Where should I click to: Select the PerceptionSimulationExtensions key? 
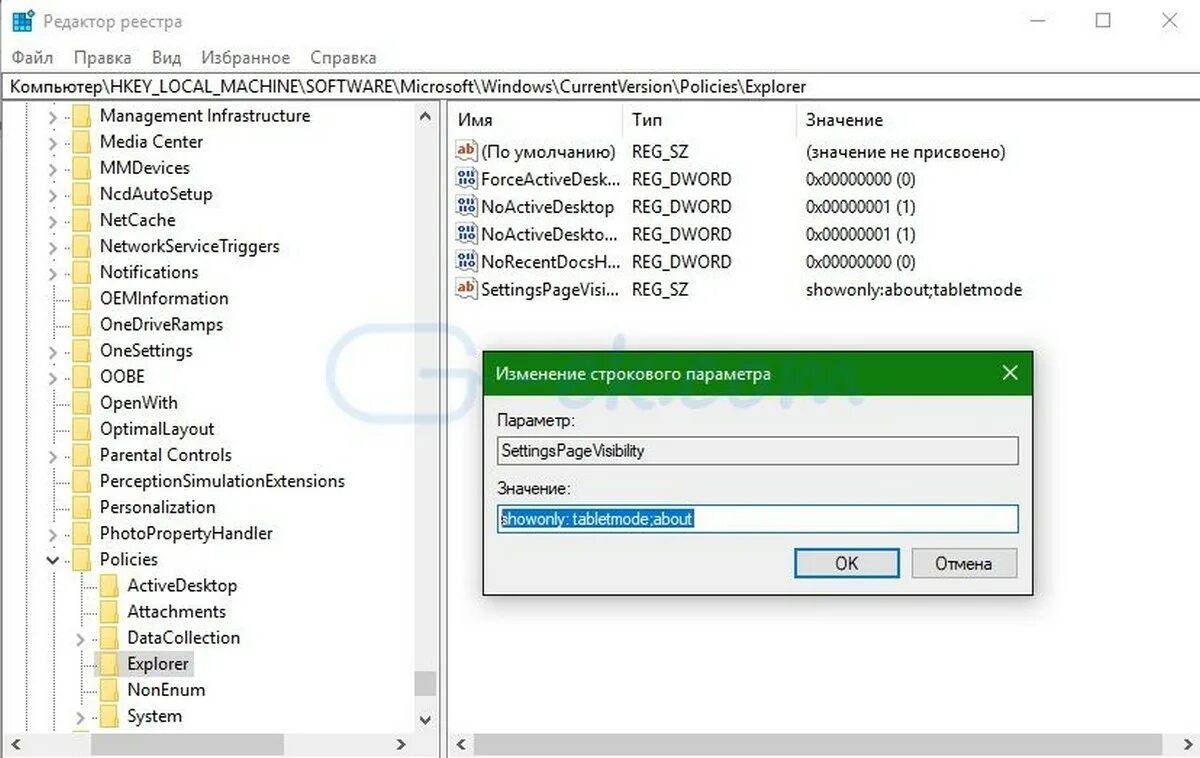(x=222, y=481)
